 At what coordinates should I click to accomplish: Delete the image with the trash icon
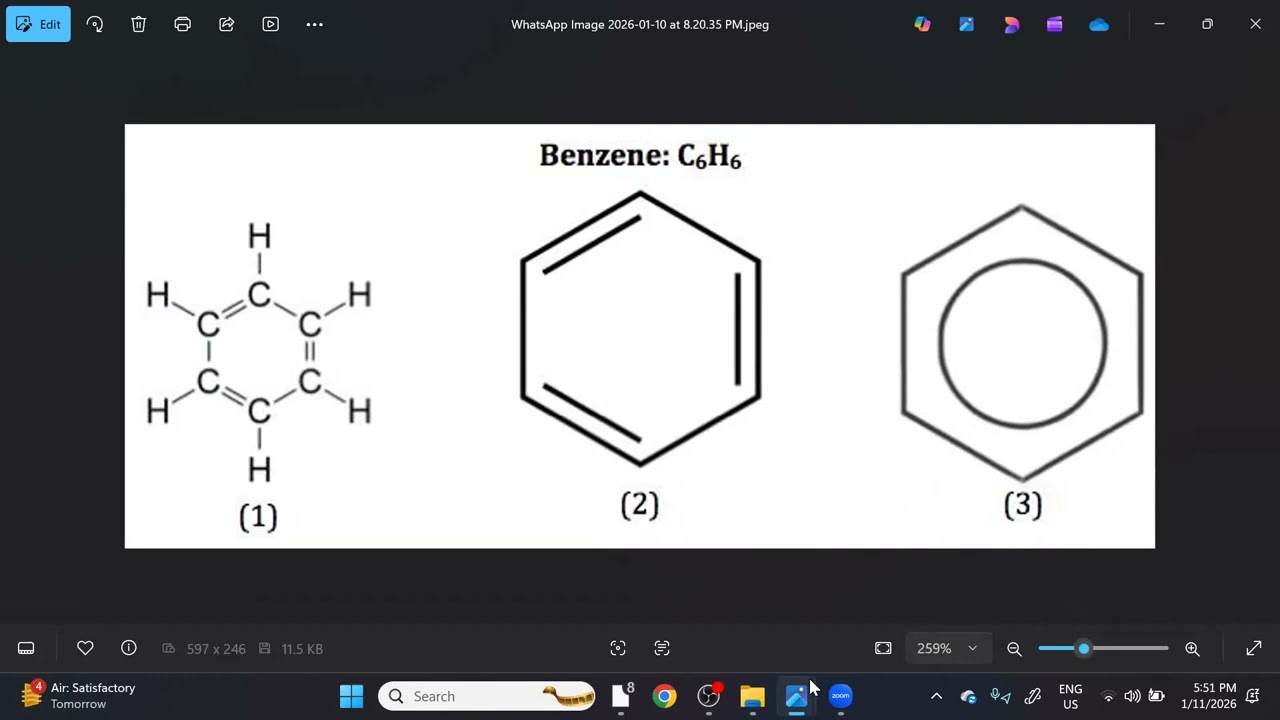point(139,24)
